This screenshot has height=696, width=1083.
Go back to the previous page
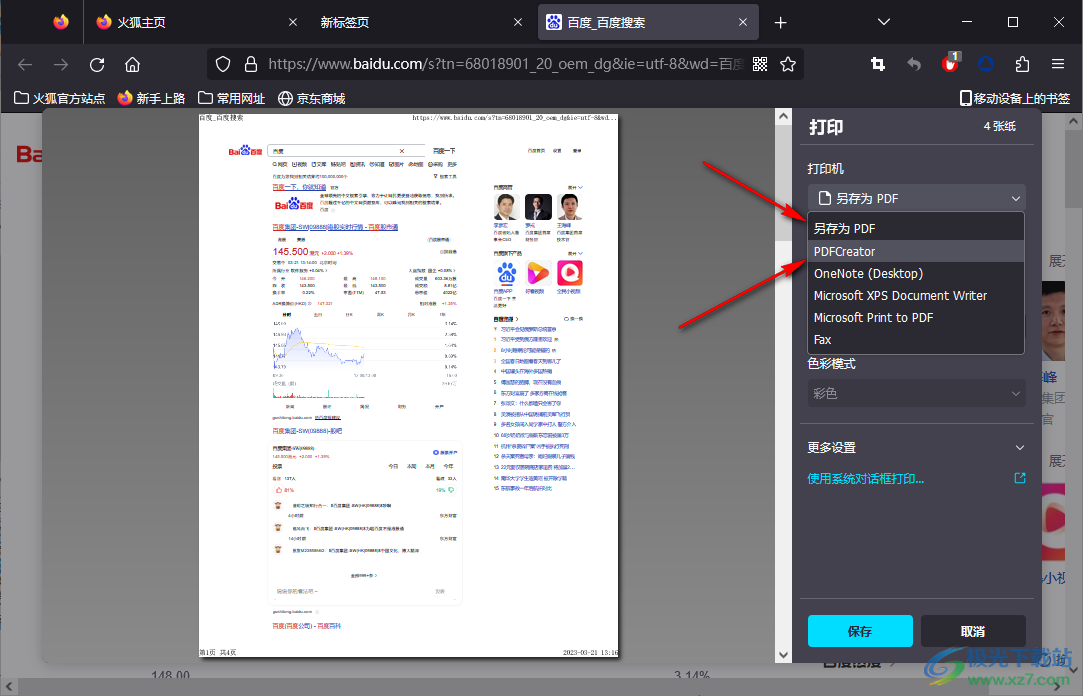26,64
